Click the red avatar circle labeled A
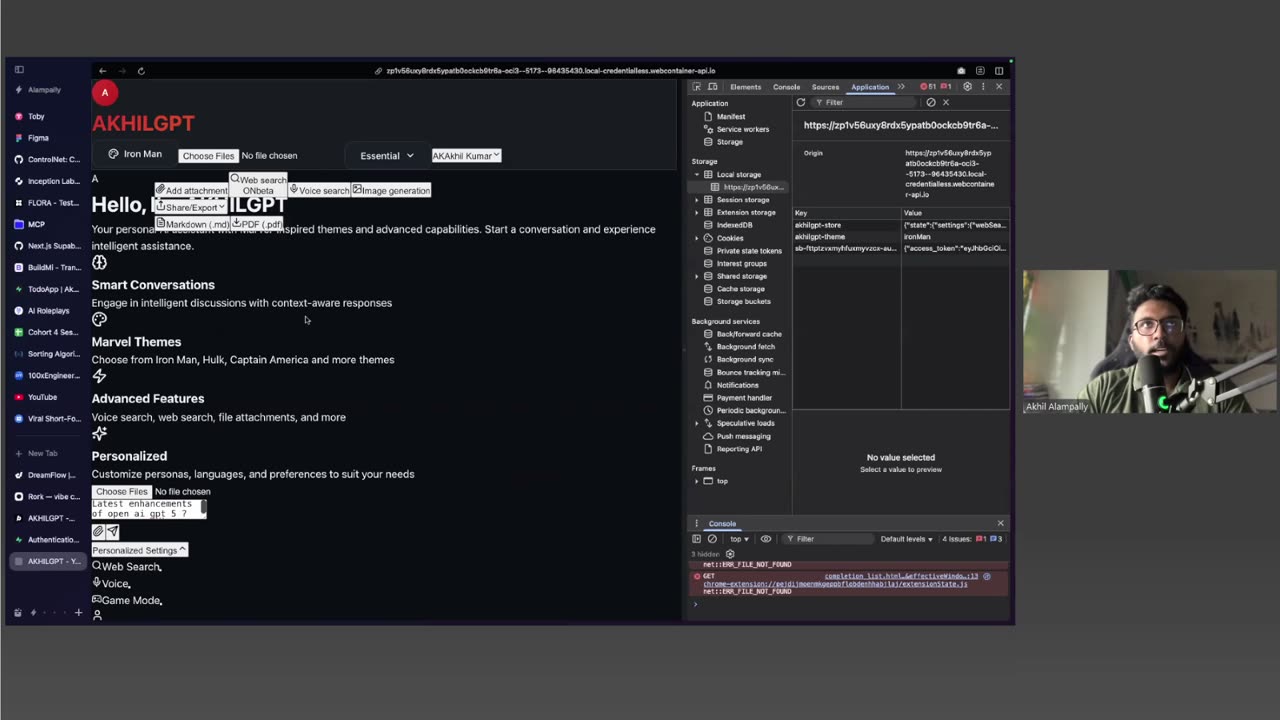The width and height of the screenshot is (1280, 720). (104, 93)
